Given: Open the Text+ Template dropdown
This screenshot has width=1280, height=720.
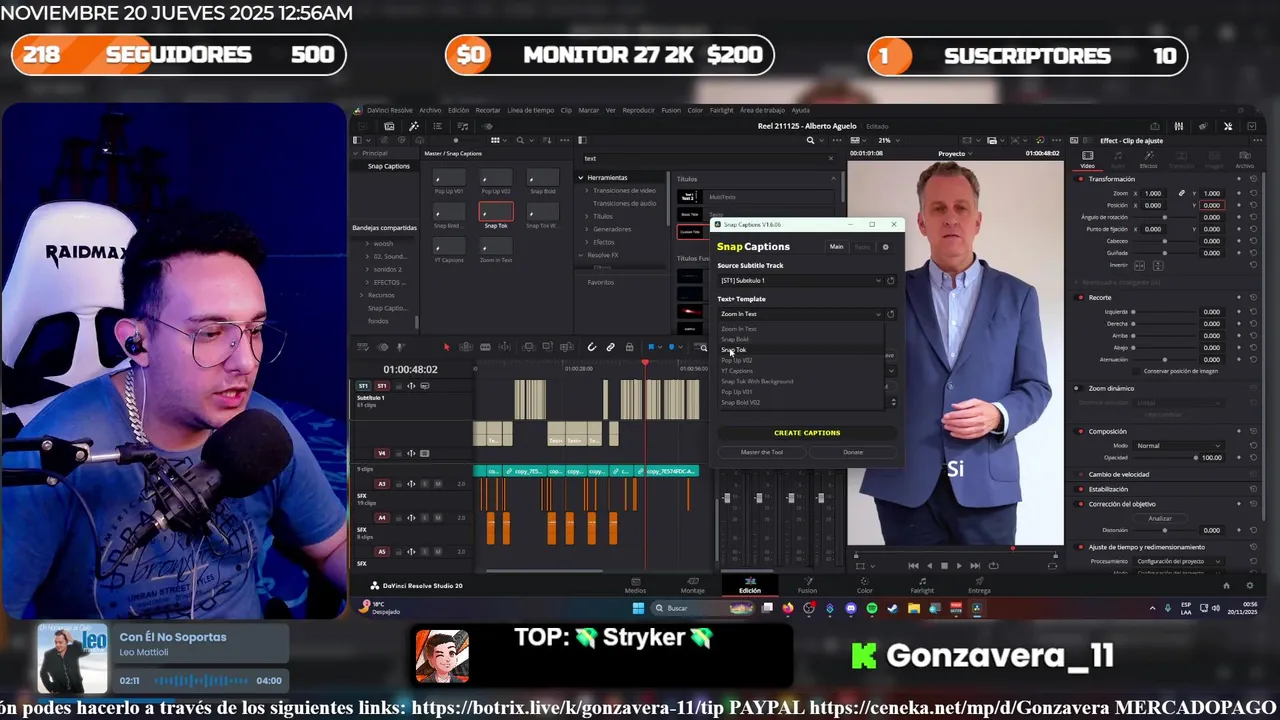Looking at the screenshot, I should (800, 314).
